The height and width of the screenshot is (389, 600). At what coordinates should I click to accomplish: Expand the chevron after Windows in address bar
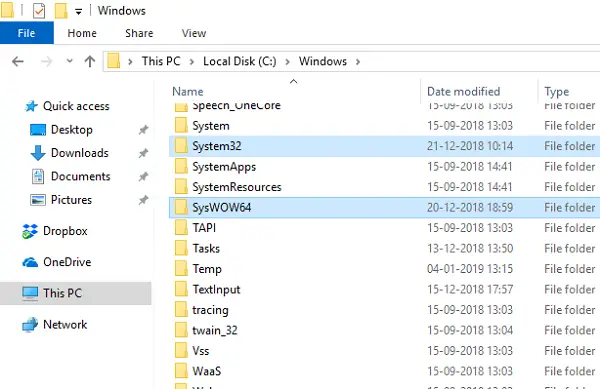click(358, 62)
